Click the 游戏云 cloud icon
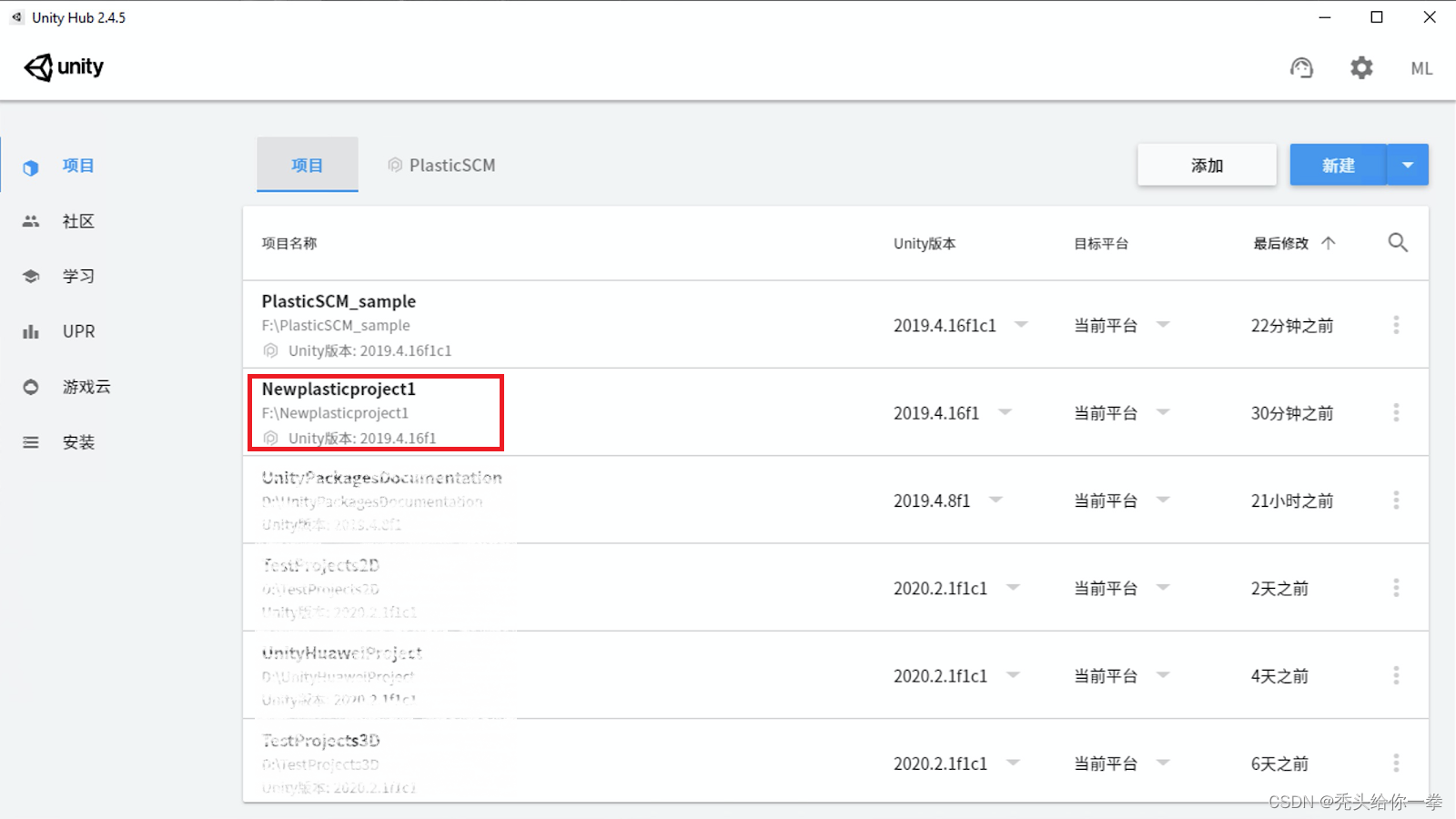The image size is (1456, 819). (31, 387)
